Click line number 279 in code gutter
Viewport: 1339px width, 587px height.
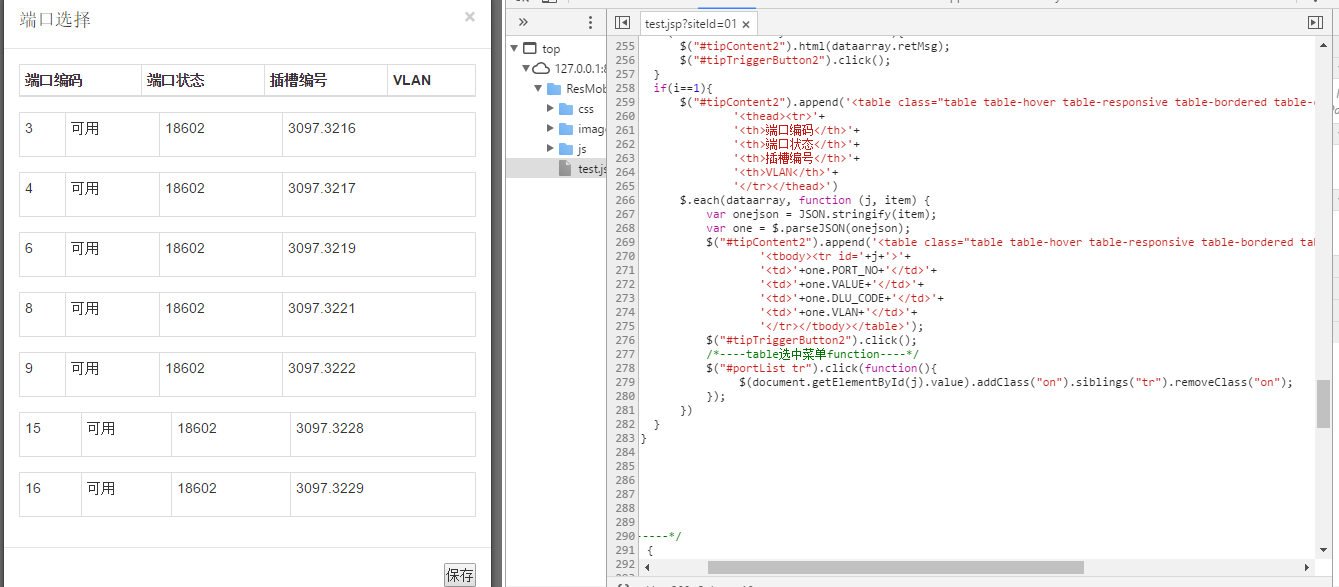(624, 382)
